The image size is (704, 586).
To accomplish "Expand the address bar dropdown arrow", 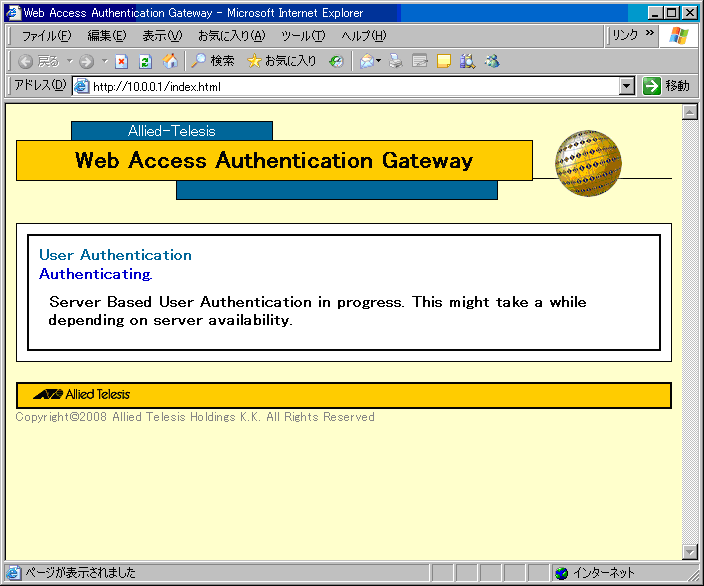I will click(x=627, y=86).
